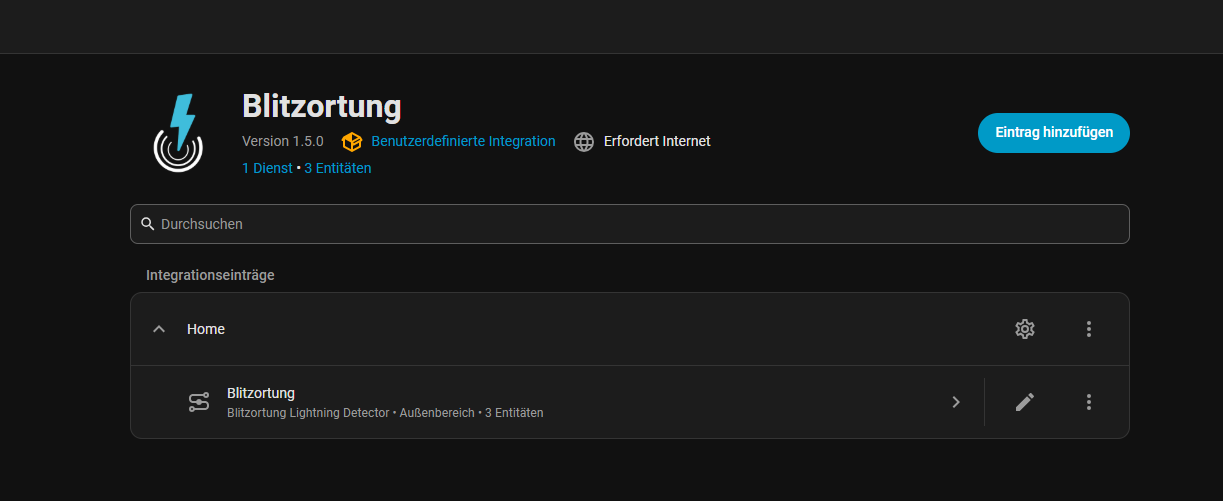
Task: Click the Eintrag hinzufügen button
Action: click(1054, 133)
